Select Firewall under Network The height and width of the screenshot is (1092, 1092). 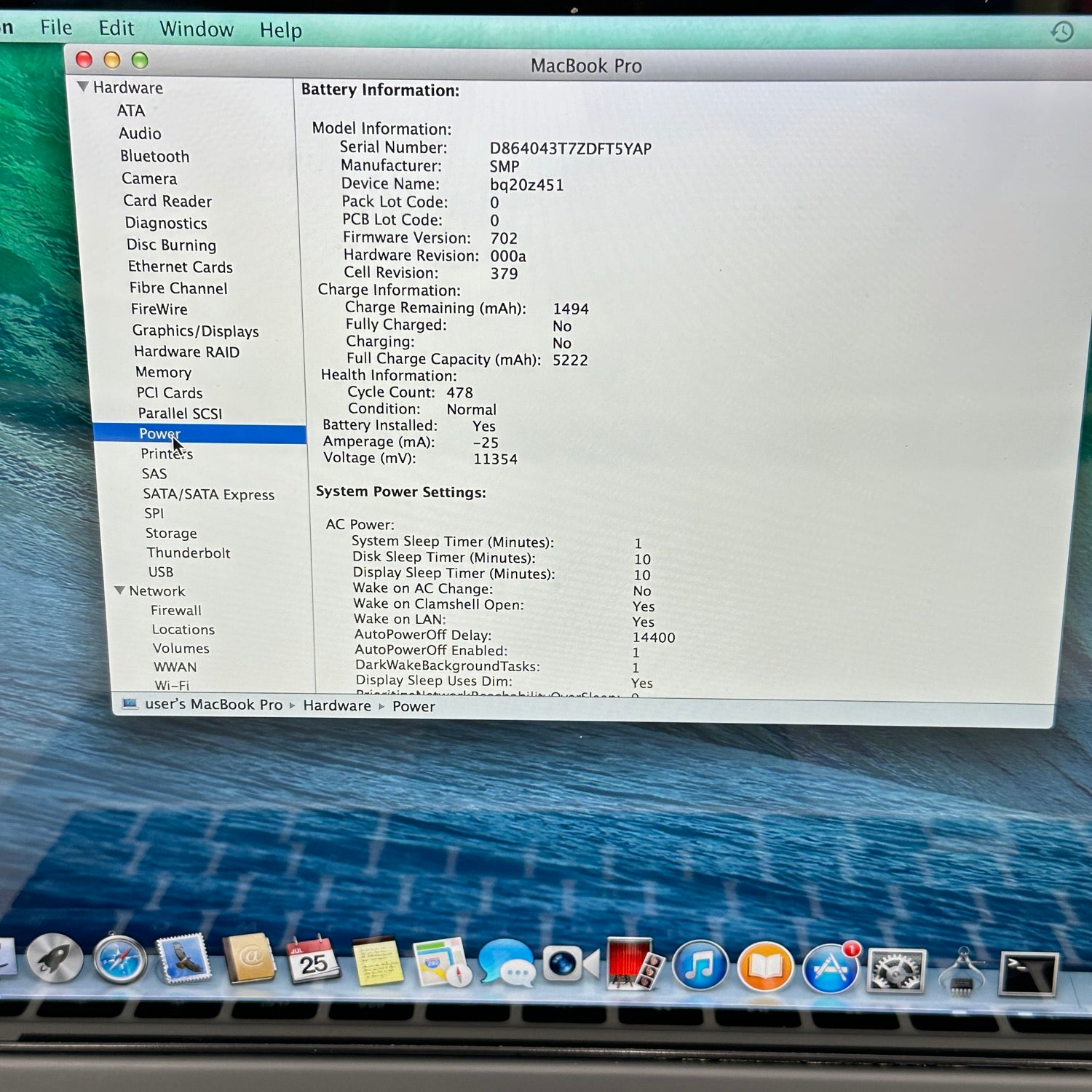[176, 610]
